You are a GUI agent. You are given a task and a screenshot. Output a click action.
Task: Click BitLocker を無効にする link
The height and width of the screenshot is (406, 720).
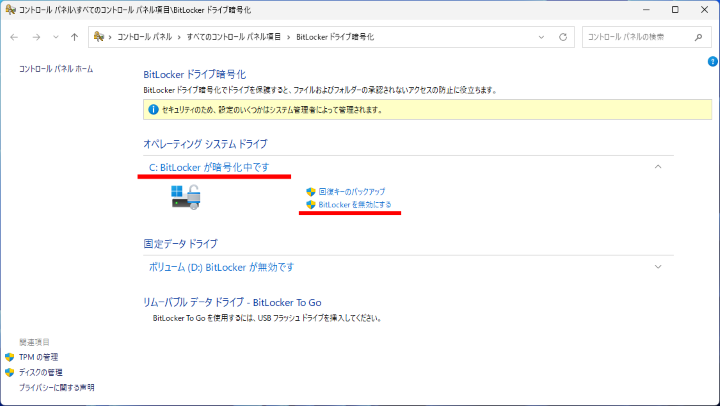pos(354,204)
